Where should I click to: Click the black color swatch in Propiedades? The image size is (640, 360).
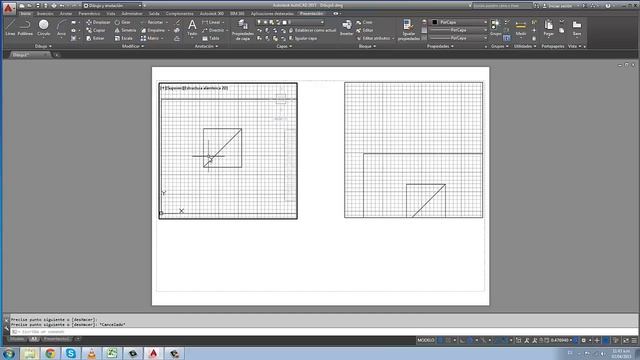point(435,22)
